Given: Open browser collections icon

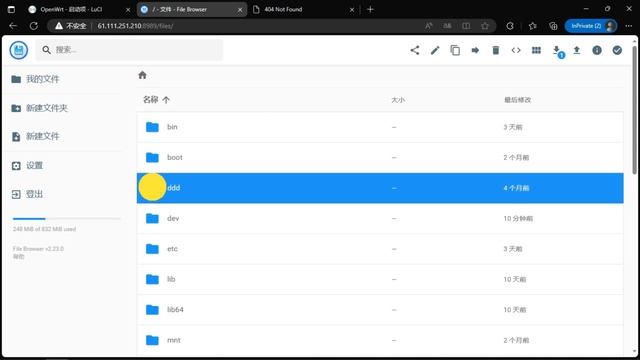Looking at the screenshot, I should pyautogui.click(x=553, y=26).
